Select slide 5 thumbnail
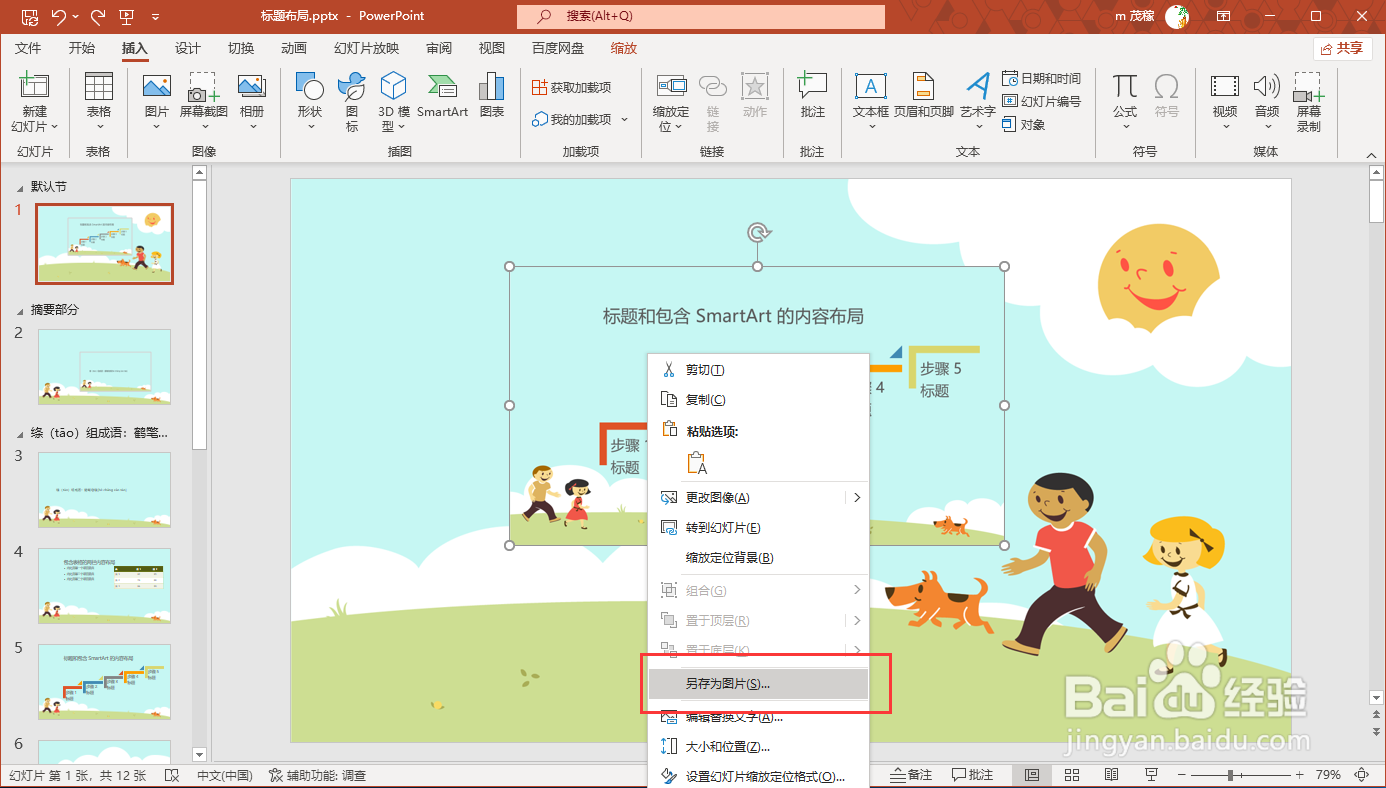The width and height of the screenshot is (1386, 788). point(104,681)
